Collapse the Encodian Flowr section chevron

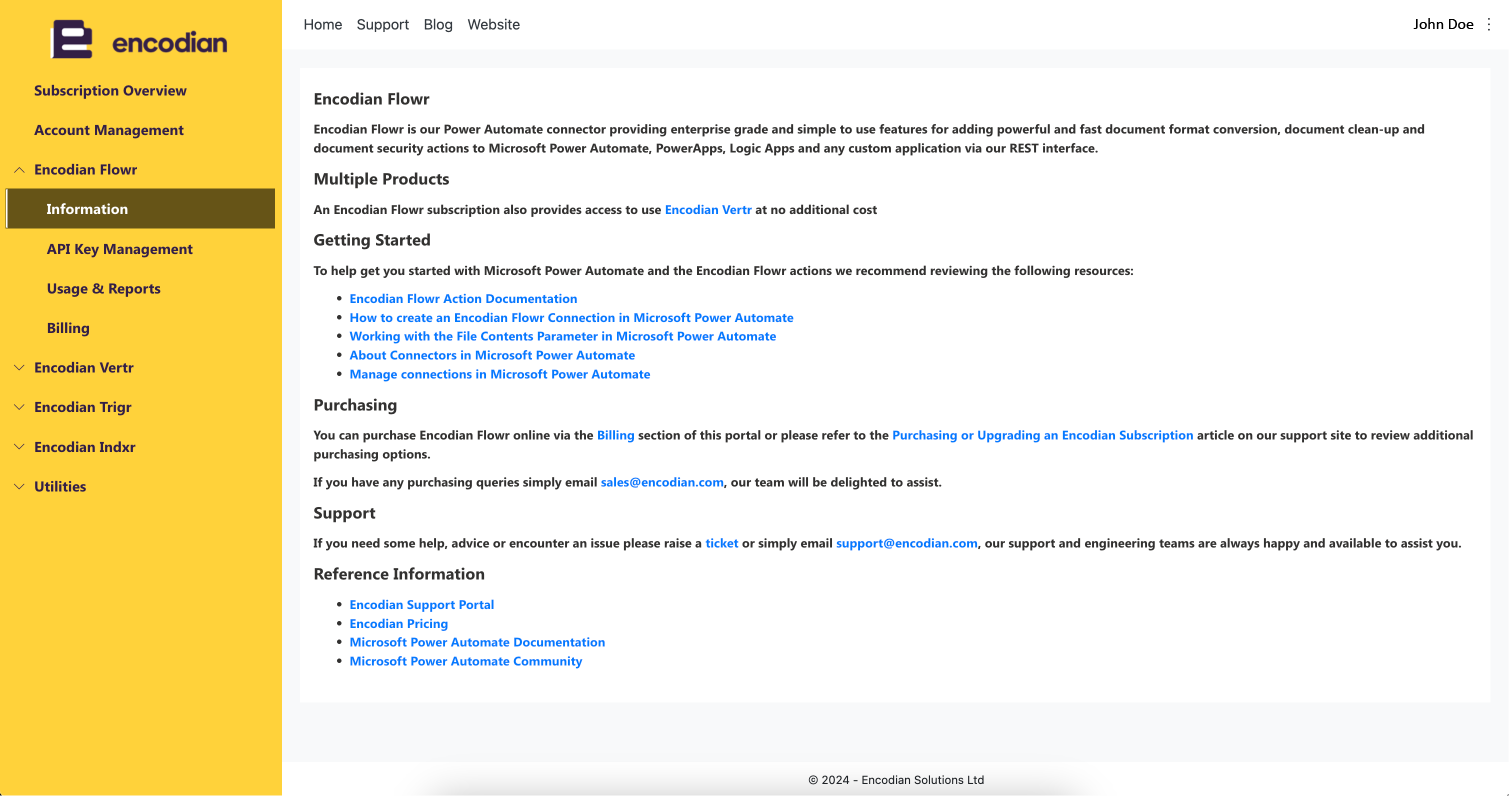tap(19, 170)
